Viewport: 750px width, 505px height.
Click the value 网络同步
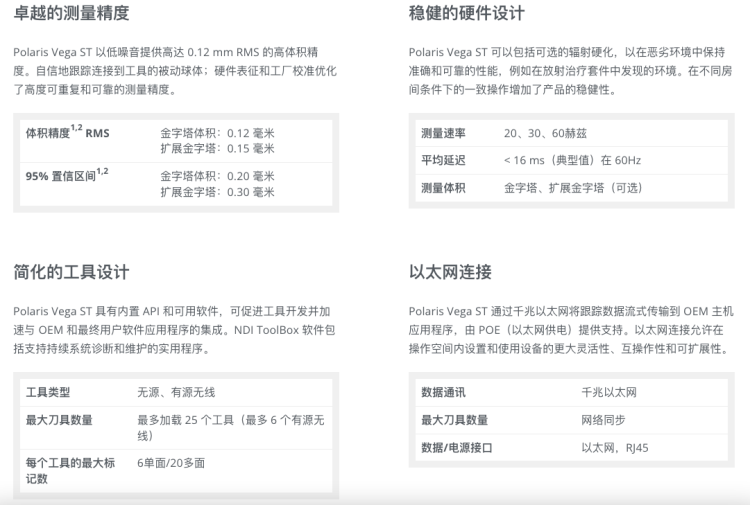tap(603, 420)
